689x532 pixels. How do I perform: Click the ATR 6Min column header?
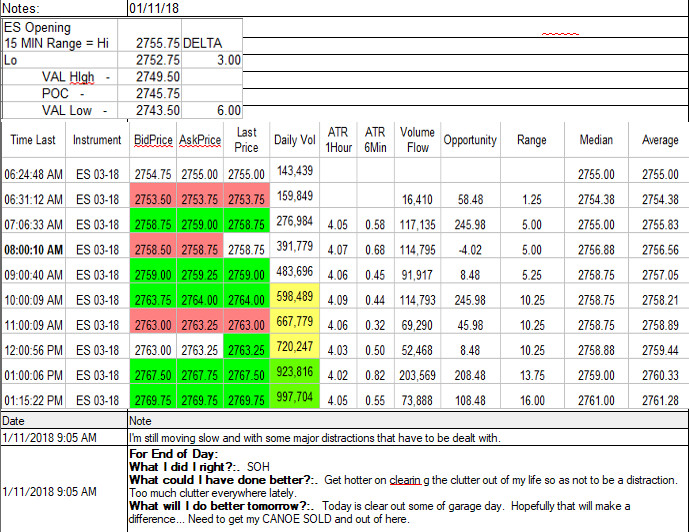(x=375, y=140)
